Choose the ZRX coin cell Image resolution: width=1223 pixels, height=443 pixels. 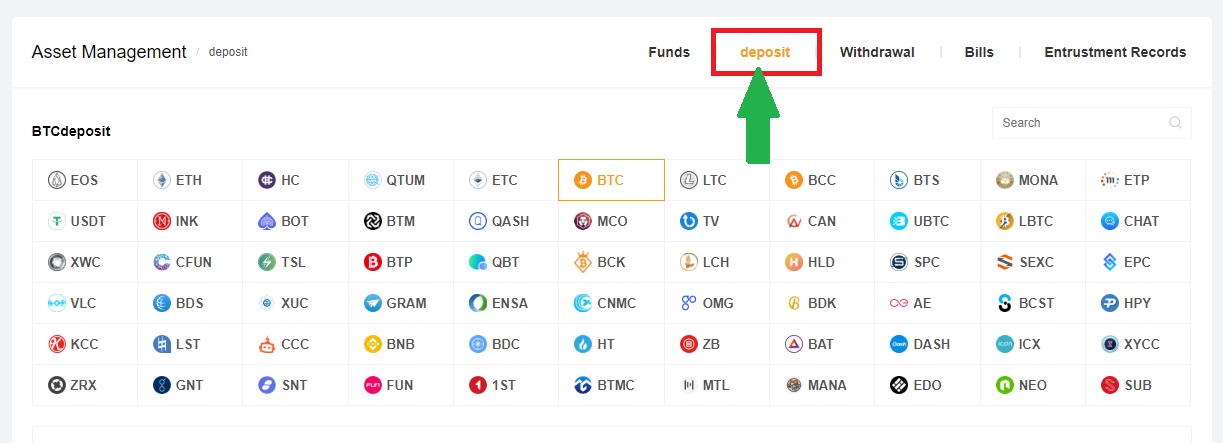[x=85, y=385]
